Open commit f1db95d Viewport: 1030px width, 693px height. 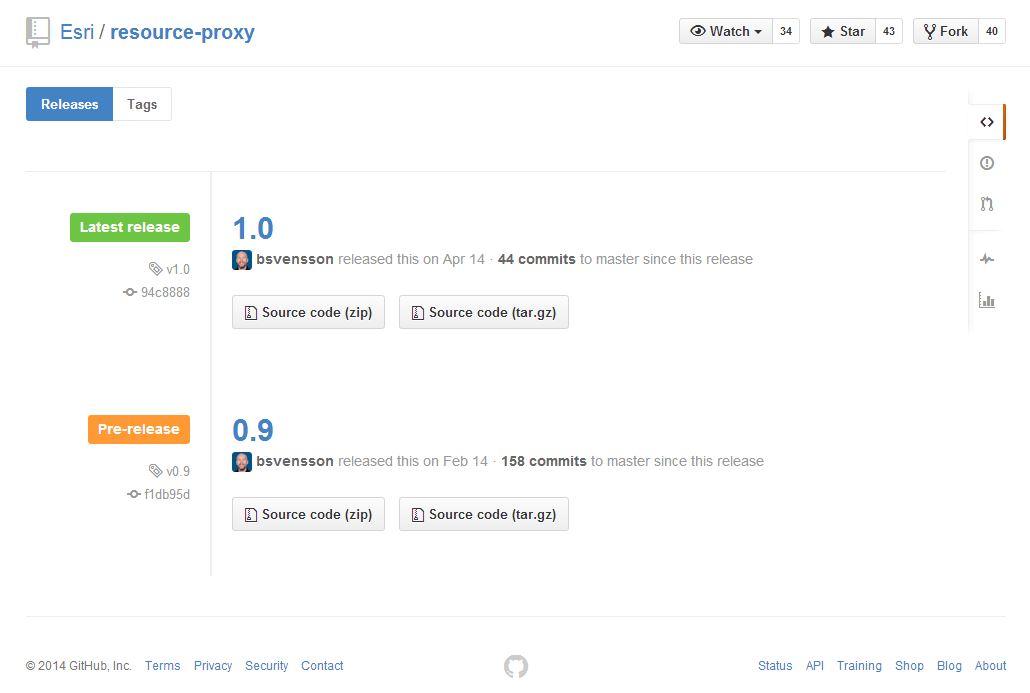click(x=167, y=494)
